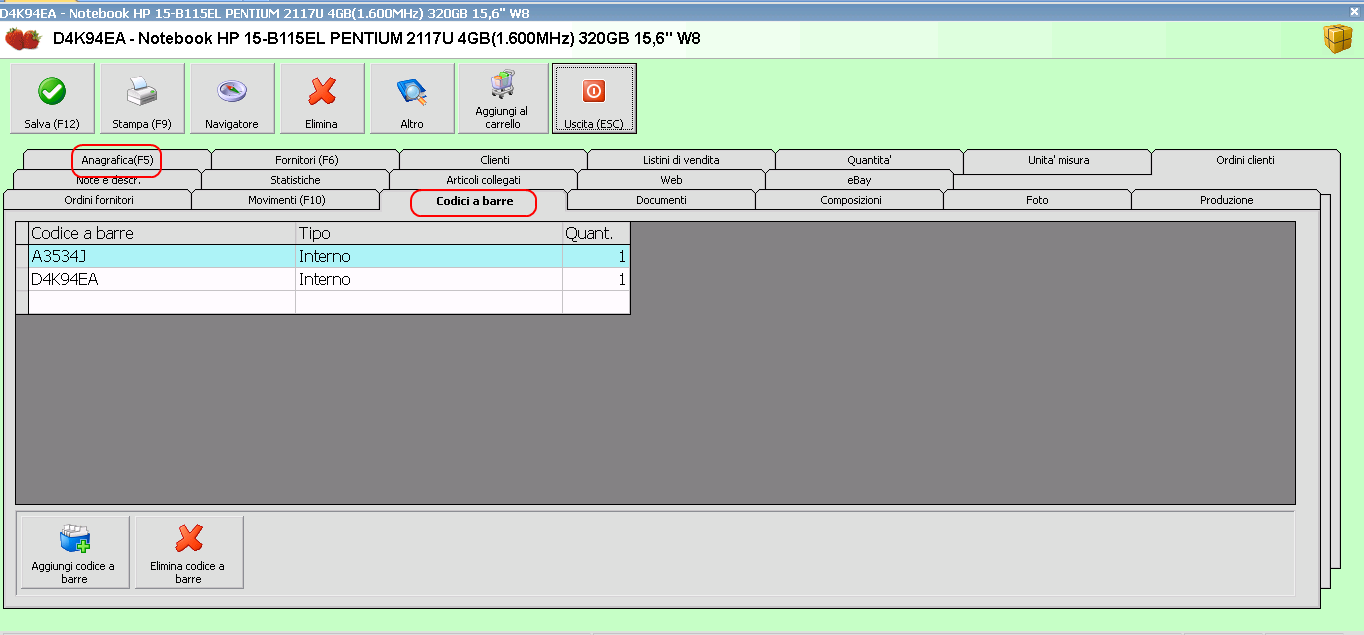This screenshot has width=1364, height=635.
Task: Click the Stampa (F9) printer button
Action: [142, 98]
